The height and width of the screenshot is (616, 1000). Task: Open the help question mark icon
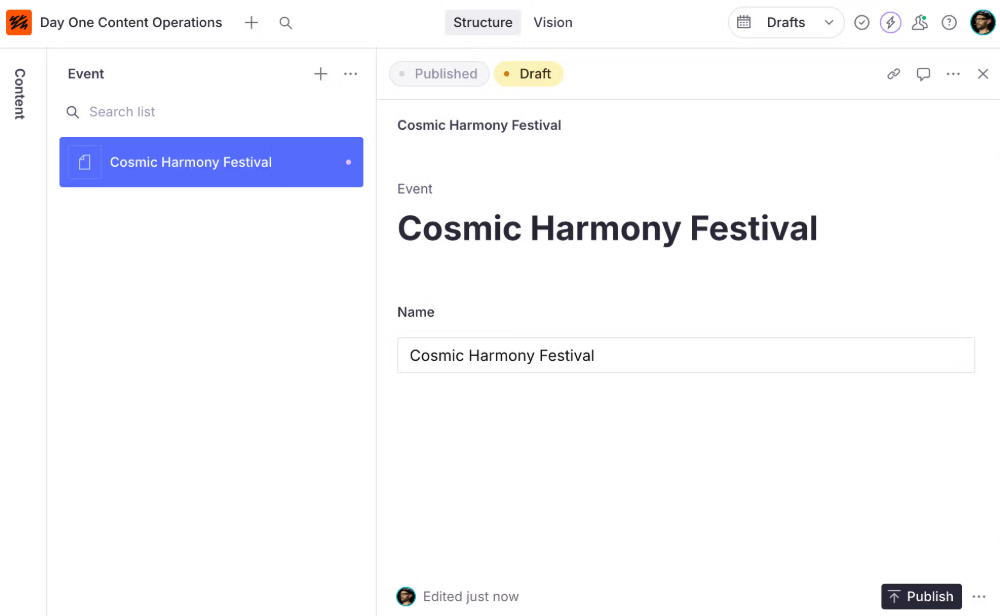click(x=949, y=23)
